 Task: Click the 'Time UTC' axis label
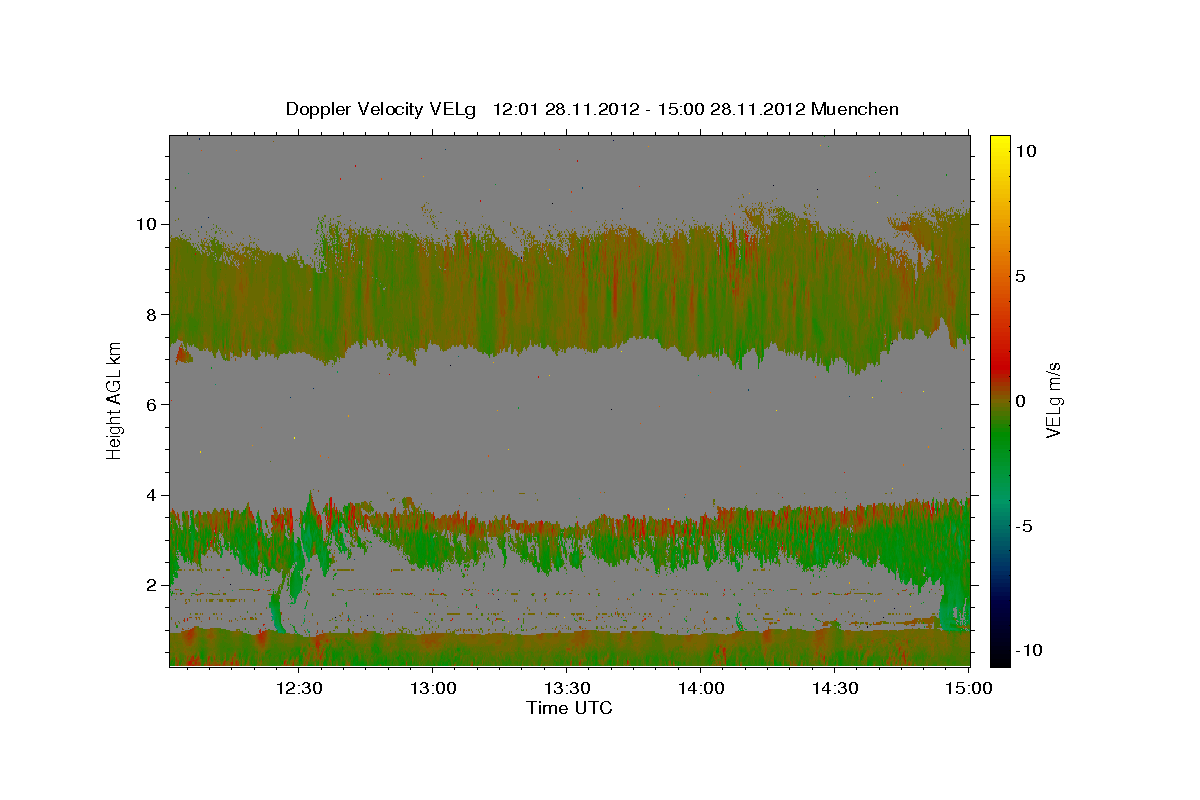click(569, 708)
